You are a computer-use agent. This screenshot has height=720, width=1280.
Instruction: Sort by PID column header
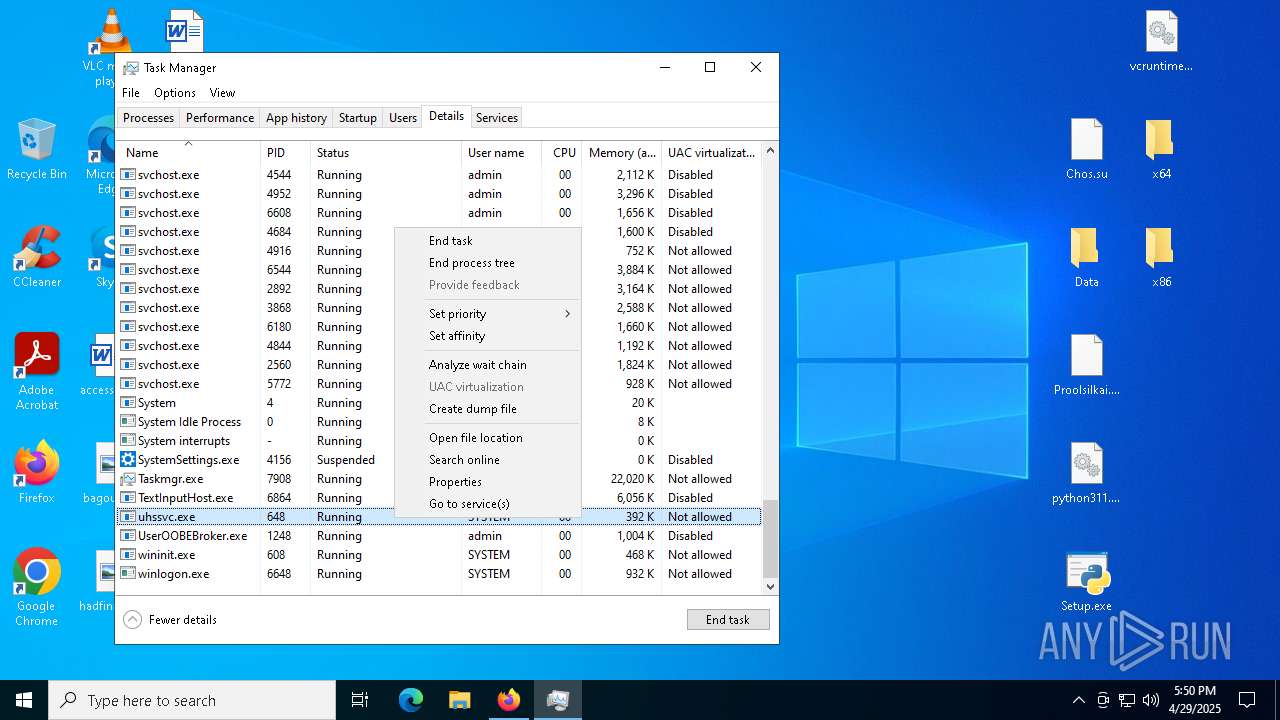pos(285,153)
